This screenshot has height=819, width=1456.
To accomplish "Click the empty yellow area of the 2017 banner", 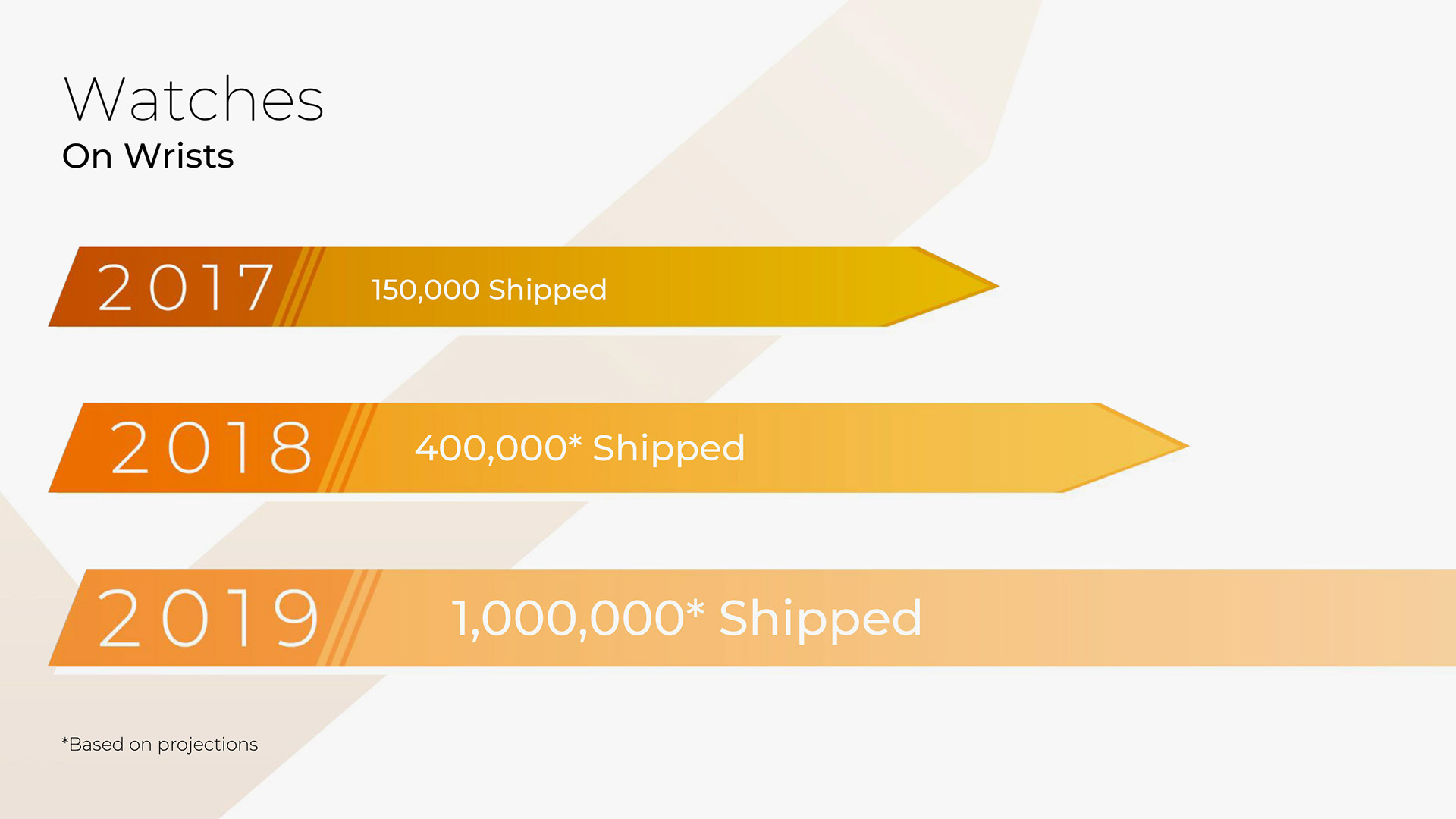I will coord(758,287).
